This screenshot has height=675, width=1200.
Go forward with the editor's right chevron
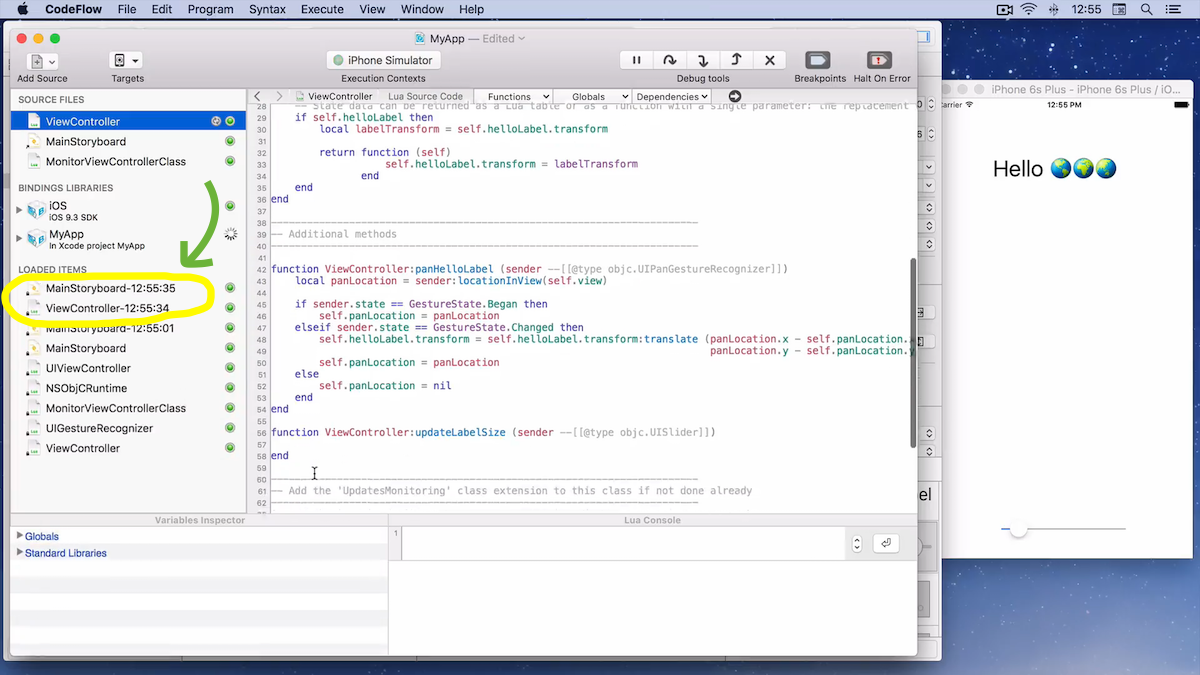pyautogui.click(x=279, y=96)
